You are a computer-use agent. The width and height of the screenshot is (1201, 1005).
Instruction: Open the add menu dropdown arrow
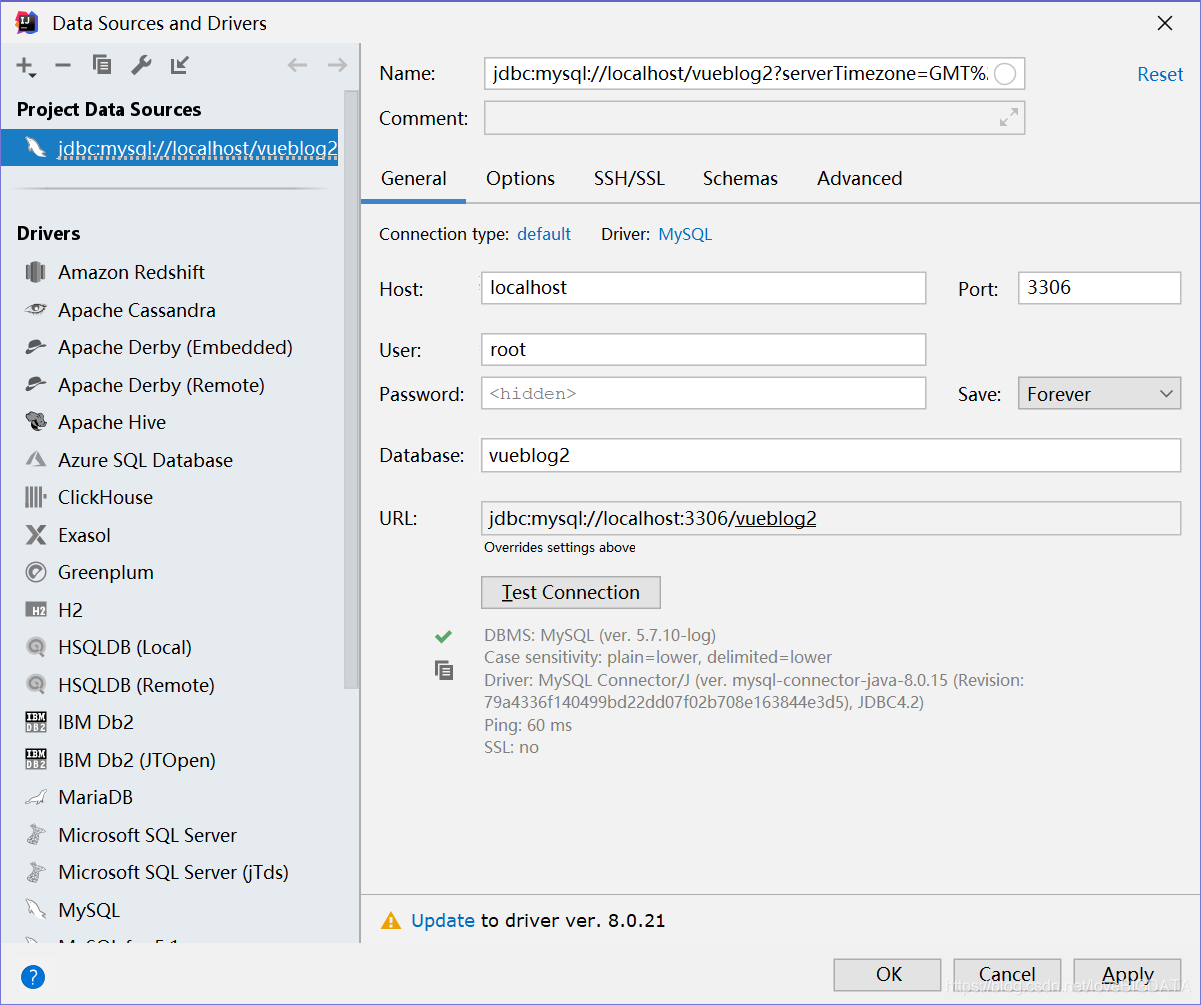coord(33,76)
